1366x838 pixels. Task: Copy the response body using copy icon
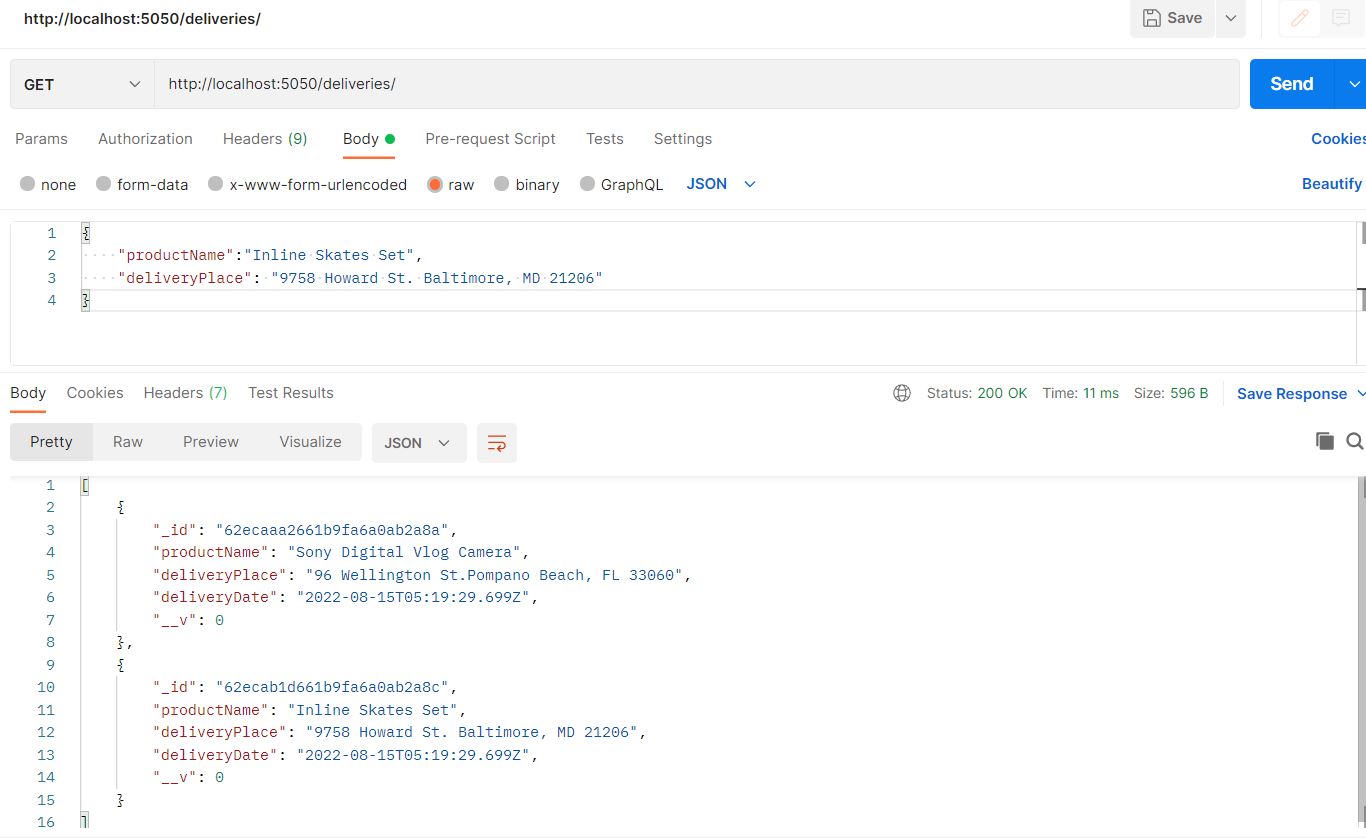point(1325,441)
